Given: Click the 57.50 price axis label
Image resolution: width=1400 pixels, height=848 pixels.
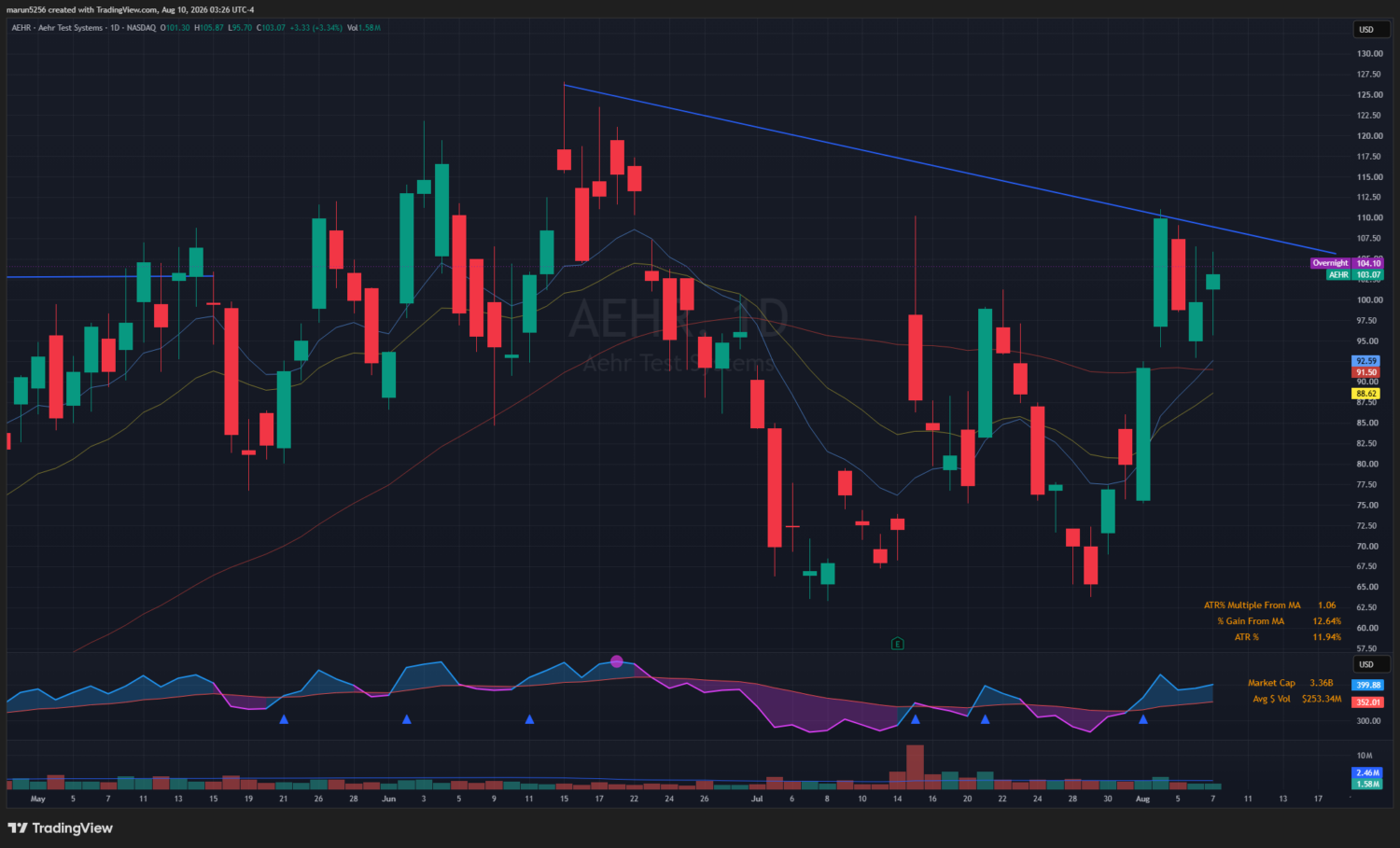Looking at the screenshot, I should 1366,648.
